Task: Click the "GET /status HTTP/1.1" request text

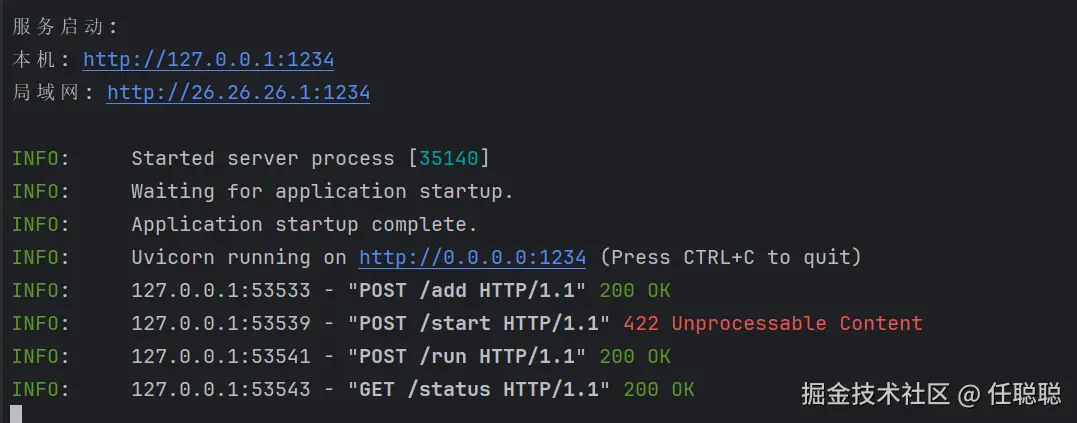Action: 477,389
